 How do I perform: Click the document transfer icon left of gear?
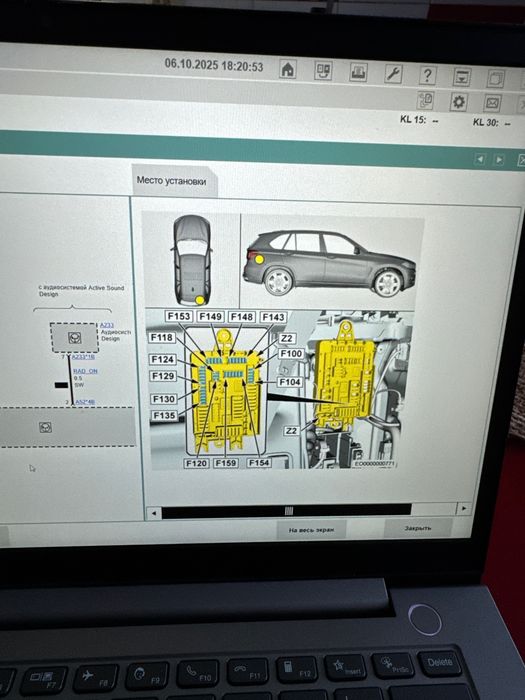click(x=425, y=100)
